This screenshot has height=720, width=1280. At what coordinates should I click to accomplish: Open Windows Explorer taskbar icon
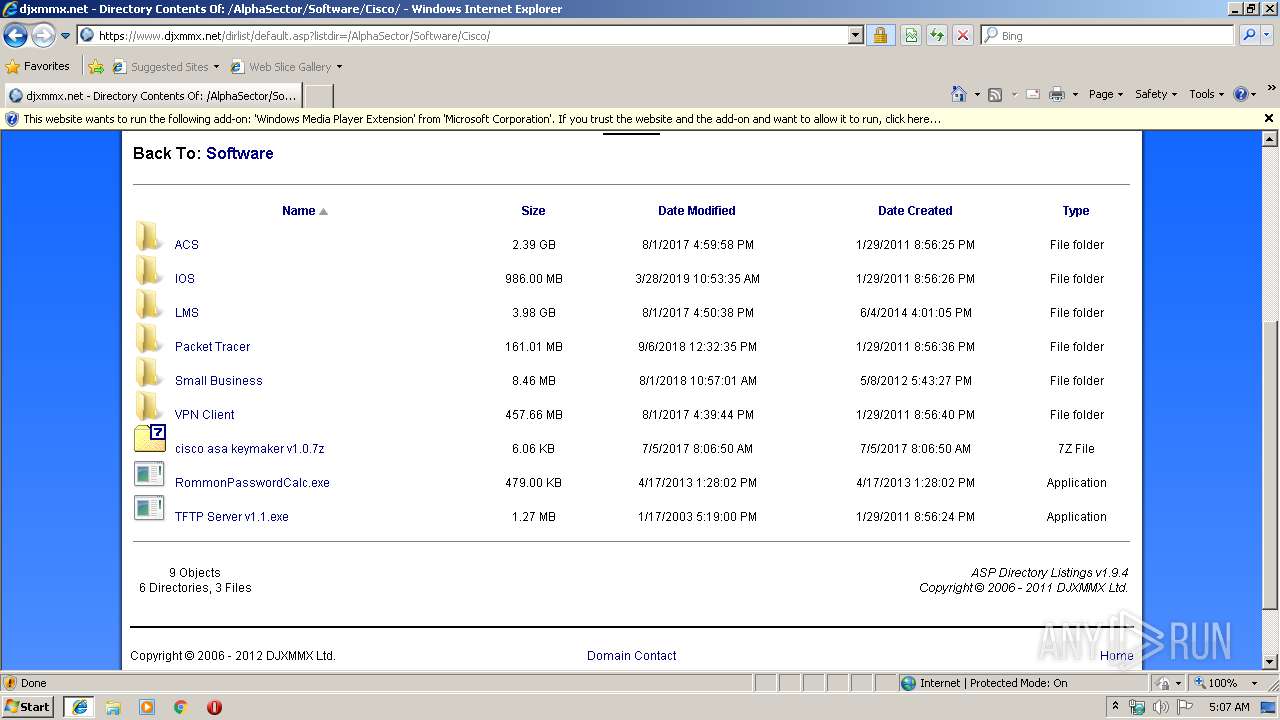(113, 707)
